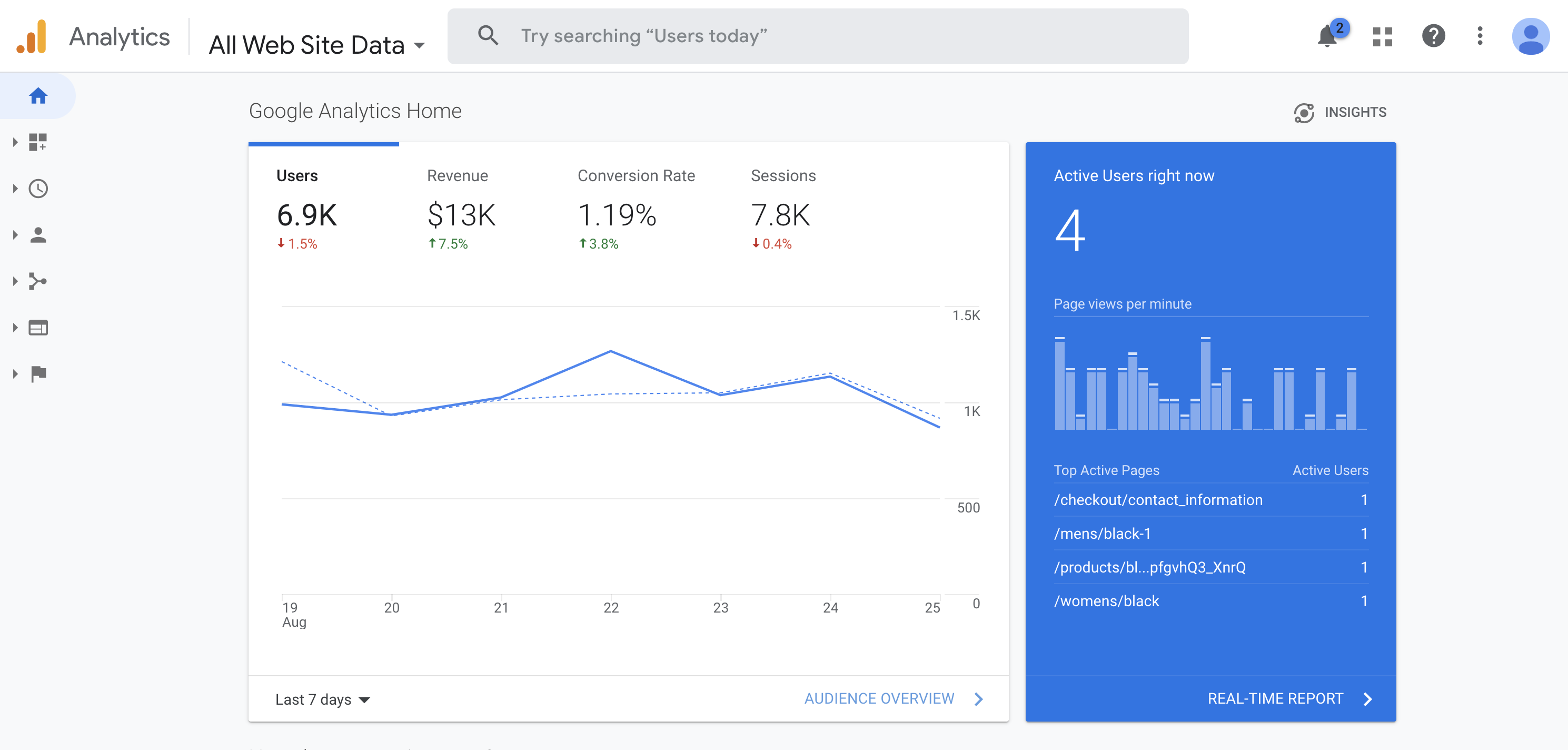Click the Active Users column header

coord(1330,470)
